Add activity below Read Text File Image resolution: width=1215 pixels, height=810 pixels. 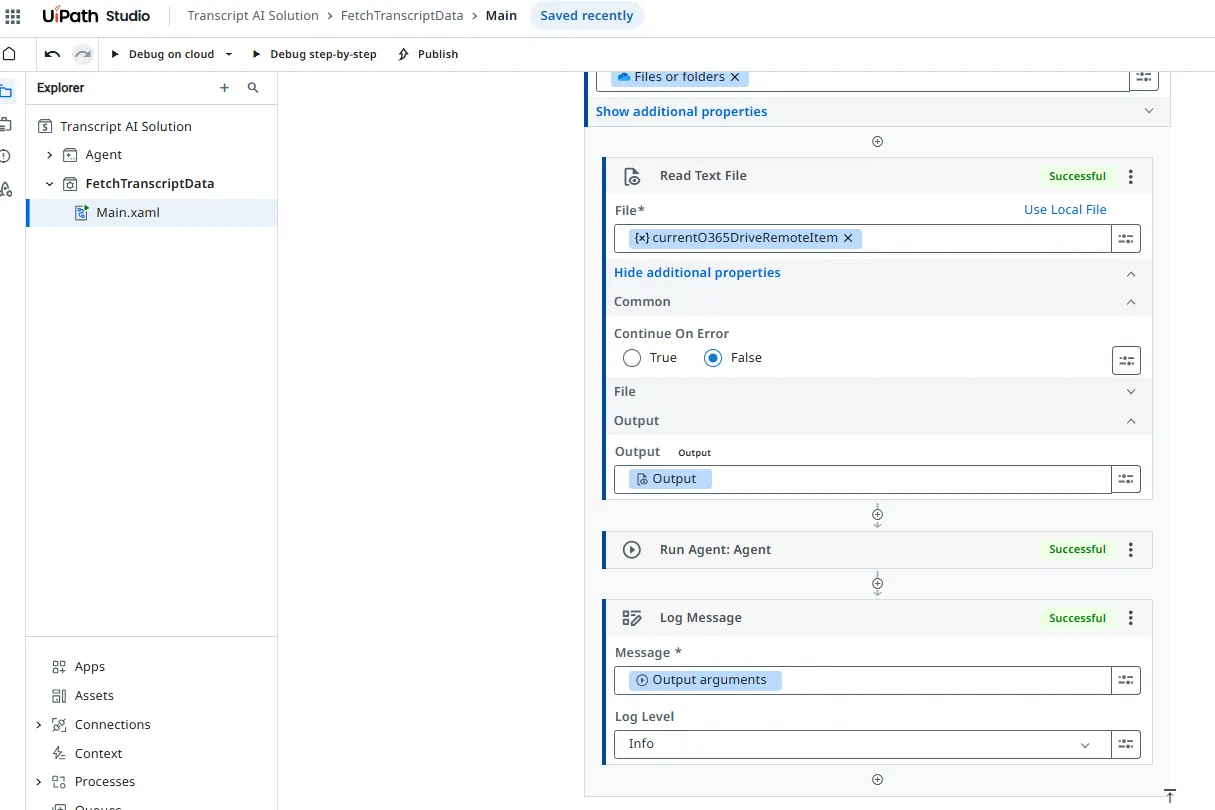(877, 516)
